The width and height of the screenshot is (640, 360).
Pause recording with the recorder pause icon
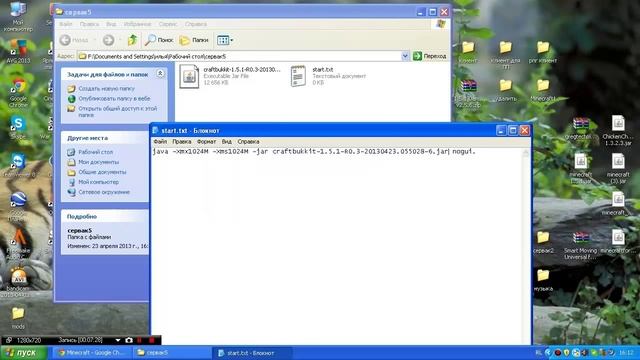pos(140,340)
